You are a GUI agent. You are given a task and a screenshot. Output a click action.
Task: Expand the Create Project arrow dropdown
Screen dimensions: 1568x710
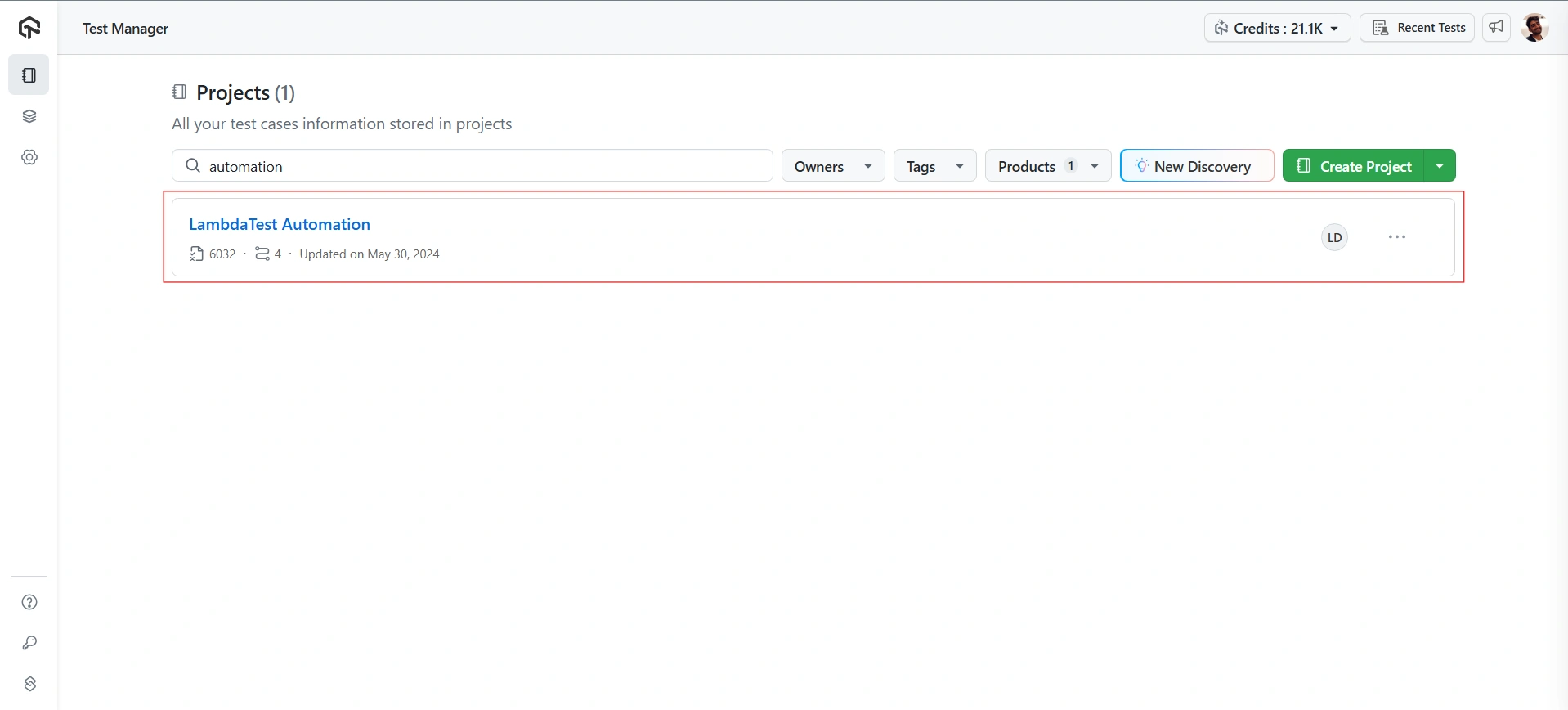tap(1440, 166)
